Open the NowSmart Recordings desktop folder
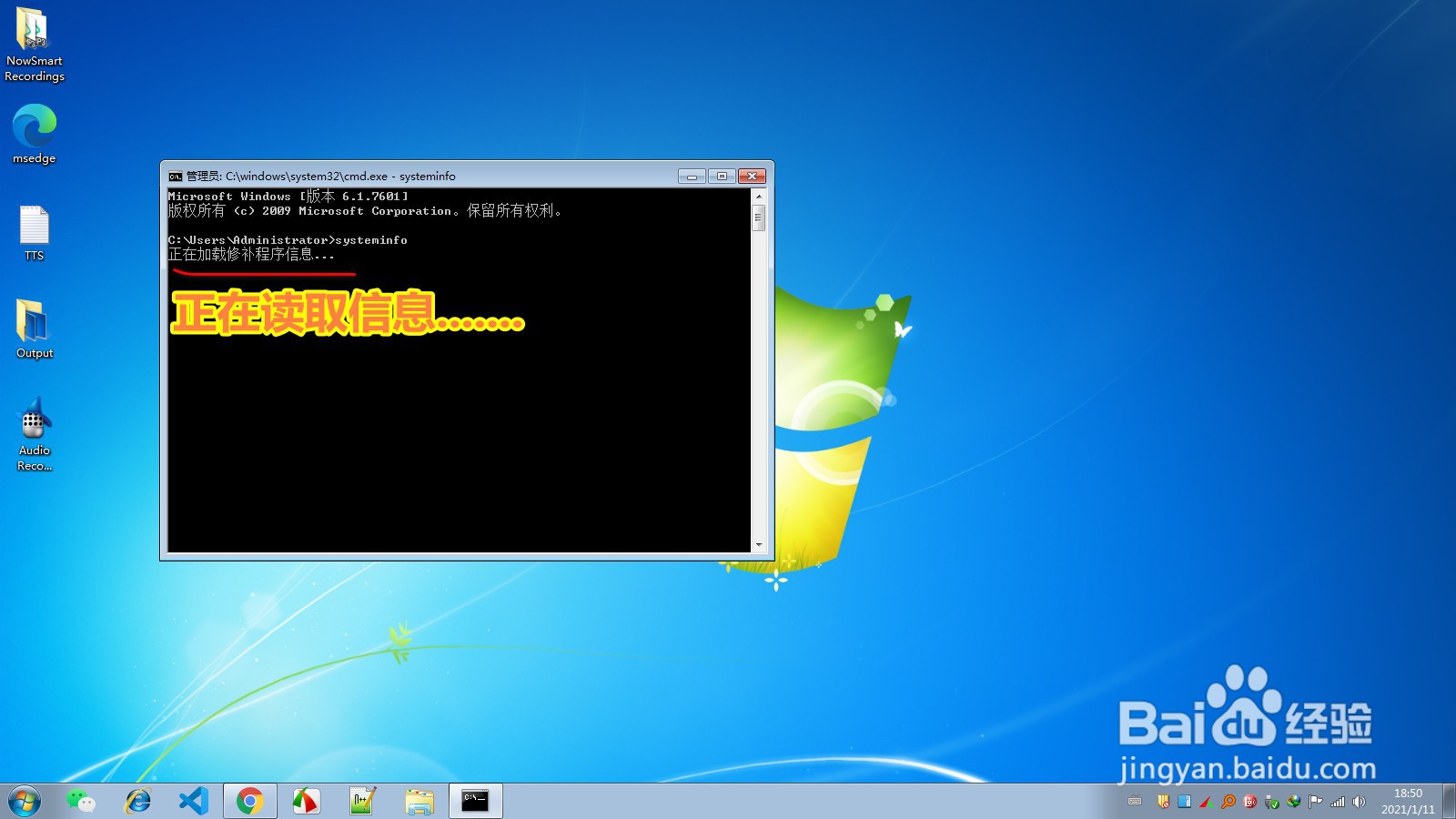Screen dimensions: 1456x819 34,45
